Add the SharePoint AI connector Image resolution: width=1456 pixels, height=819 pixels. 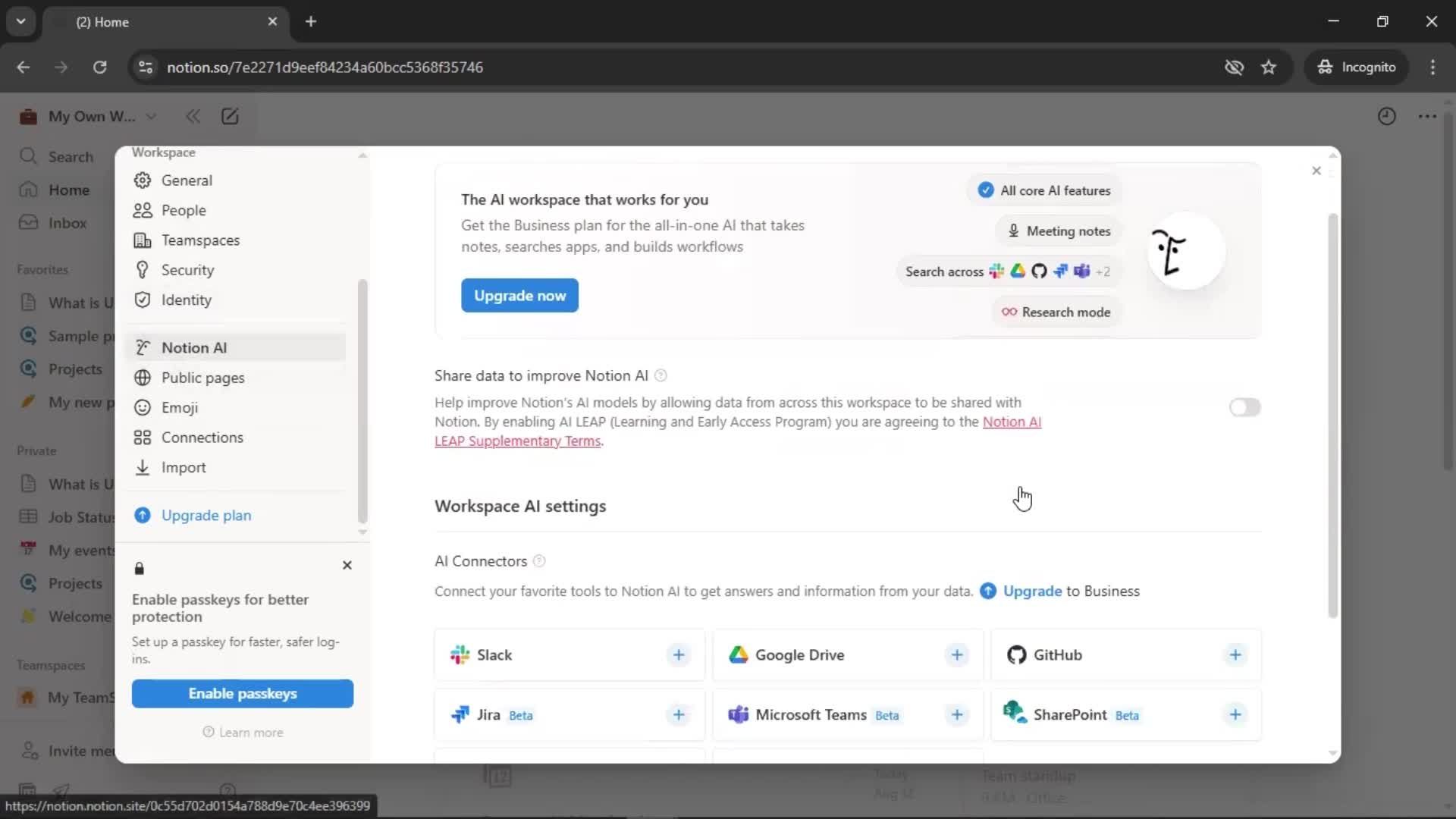(x=1235, y=715)
